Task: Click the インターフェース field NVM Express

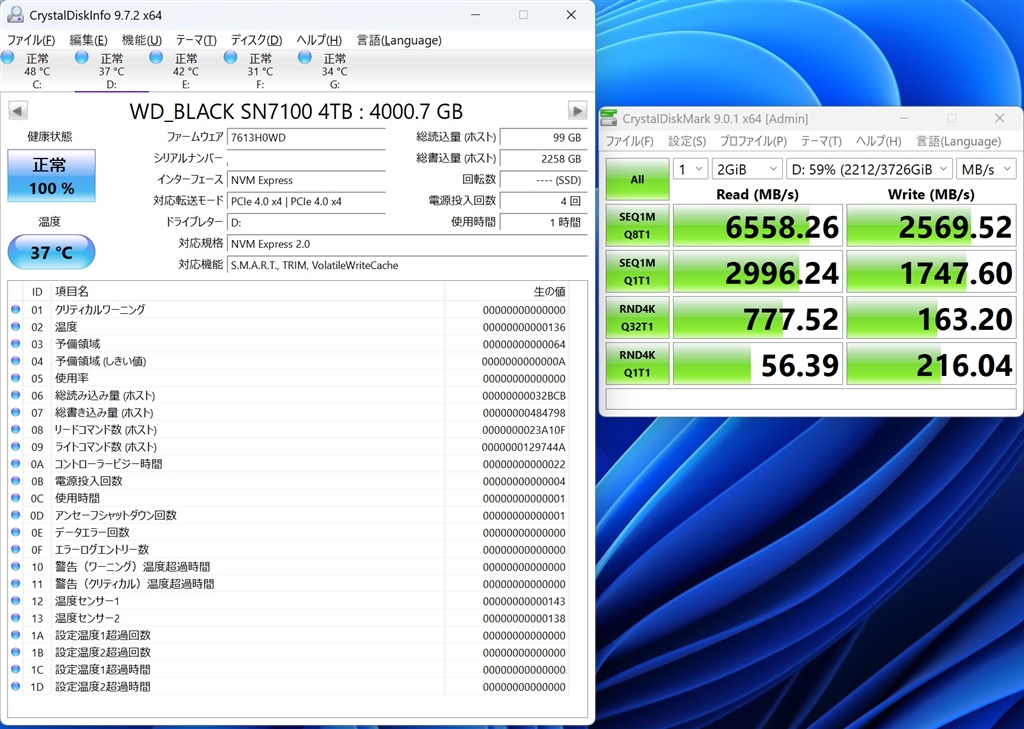Action: coord(306,180)
